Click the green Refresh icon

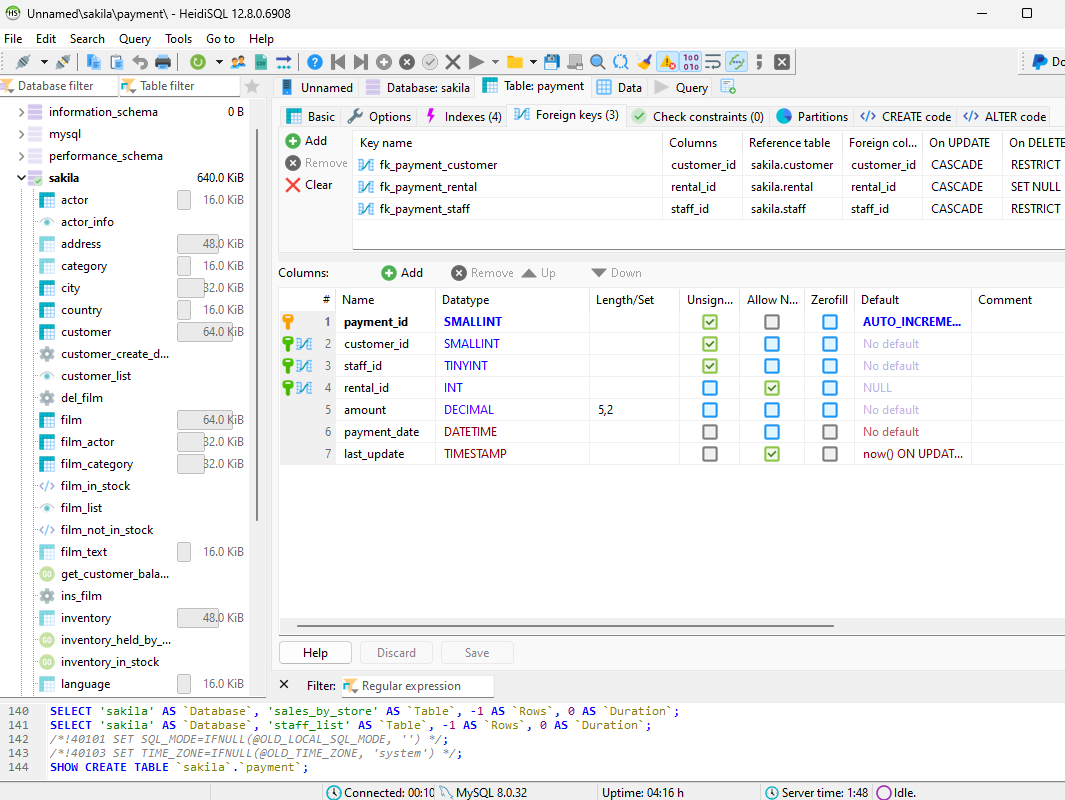198,62
